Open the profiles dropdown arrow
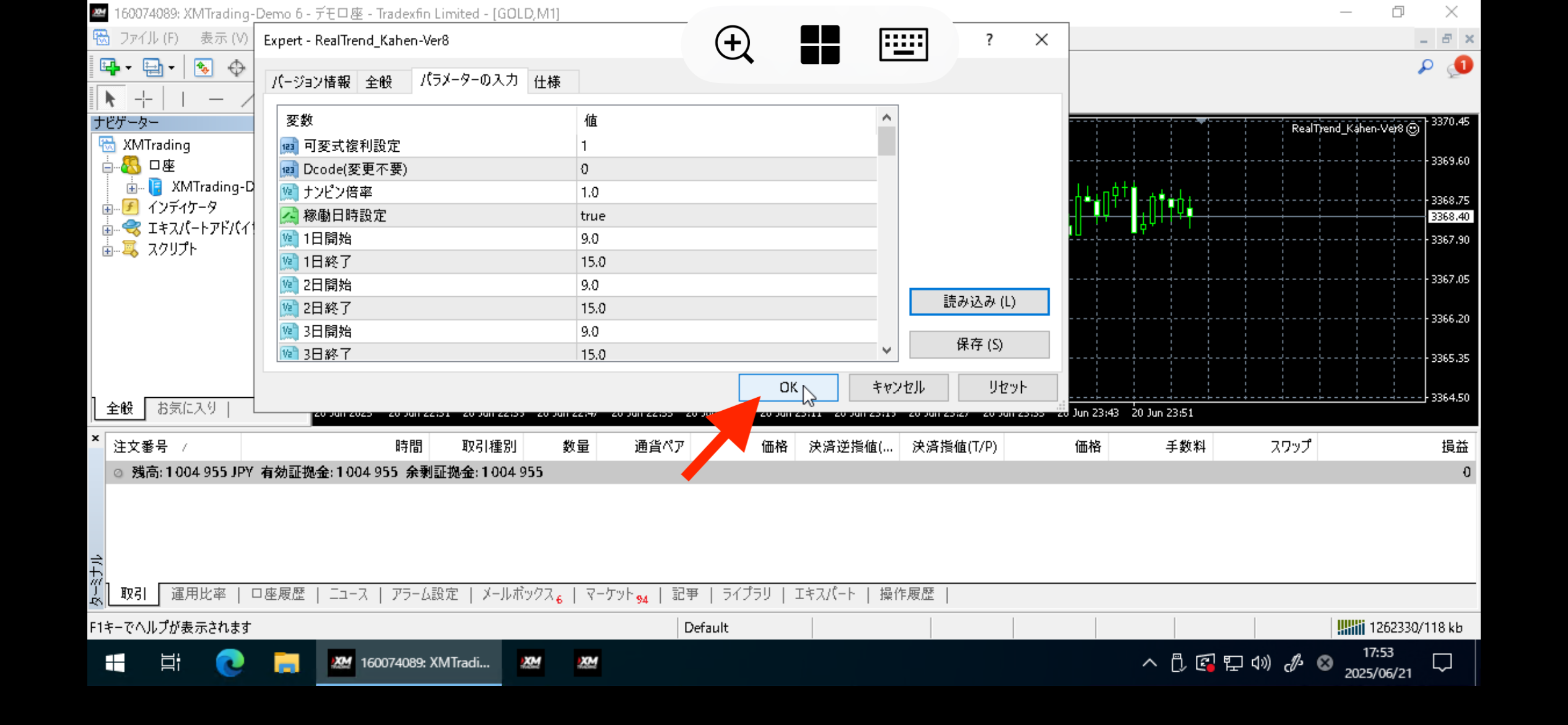This screenshot has width=1568, height=725. pos(171,68)
